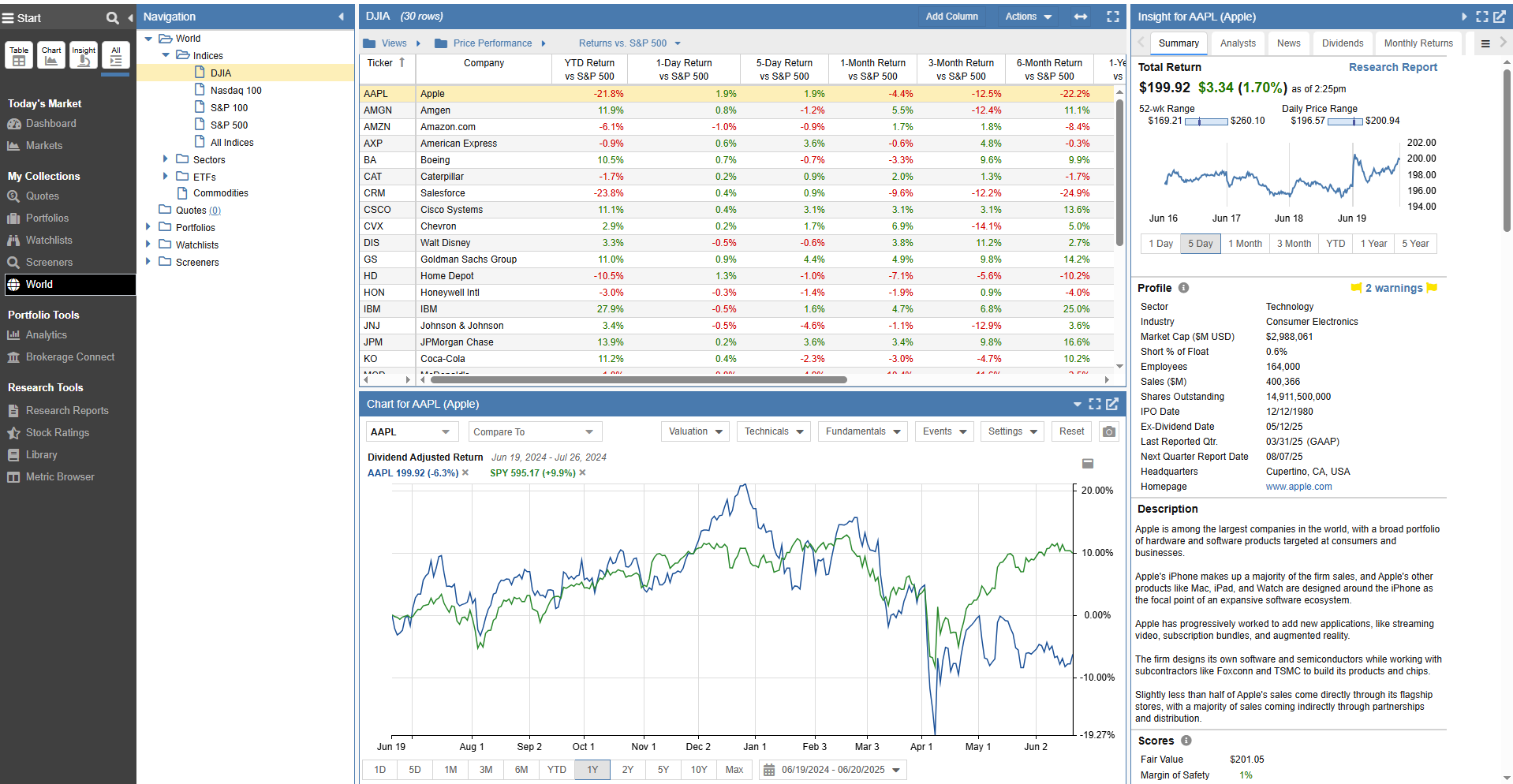Open Watchlists in left sidebar
This screenshot has width=1513, height=784.
coord(48,241)
